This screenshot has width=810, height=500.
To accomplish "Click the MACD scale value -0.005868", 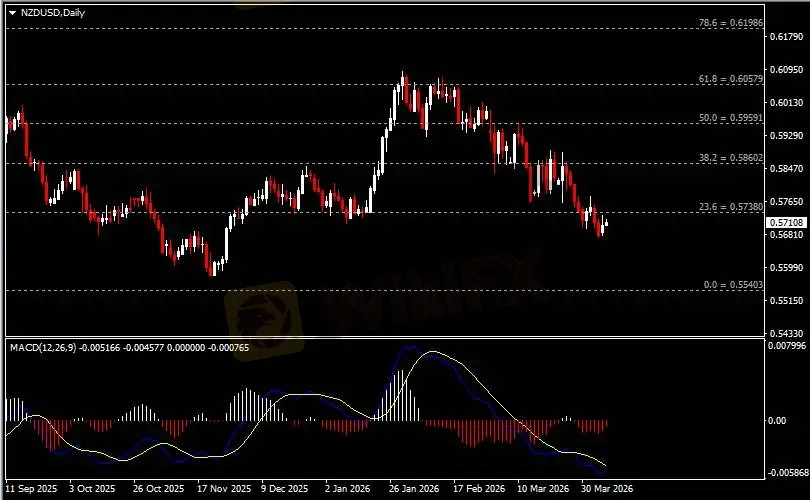I will (x=788, y=473).
